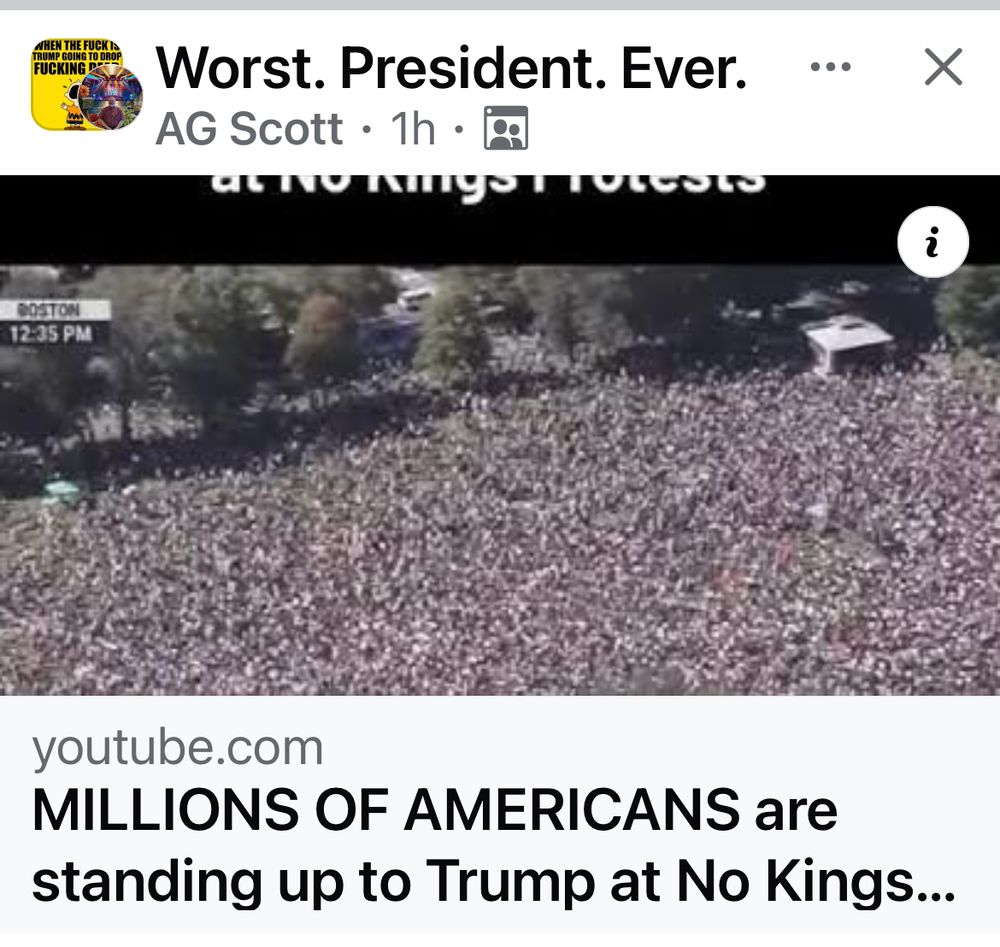Click the cropped 'at No Kings Protests' caption
The height and width of the screenshot is (947, 1000).
[488, 184]
